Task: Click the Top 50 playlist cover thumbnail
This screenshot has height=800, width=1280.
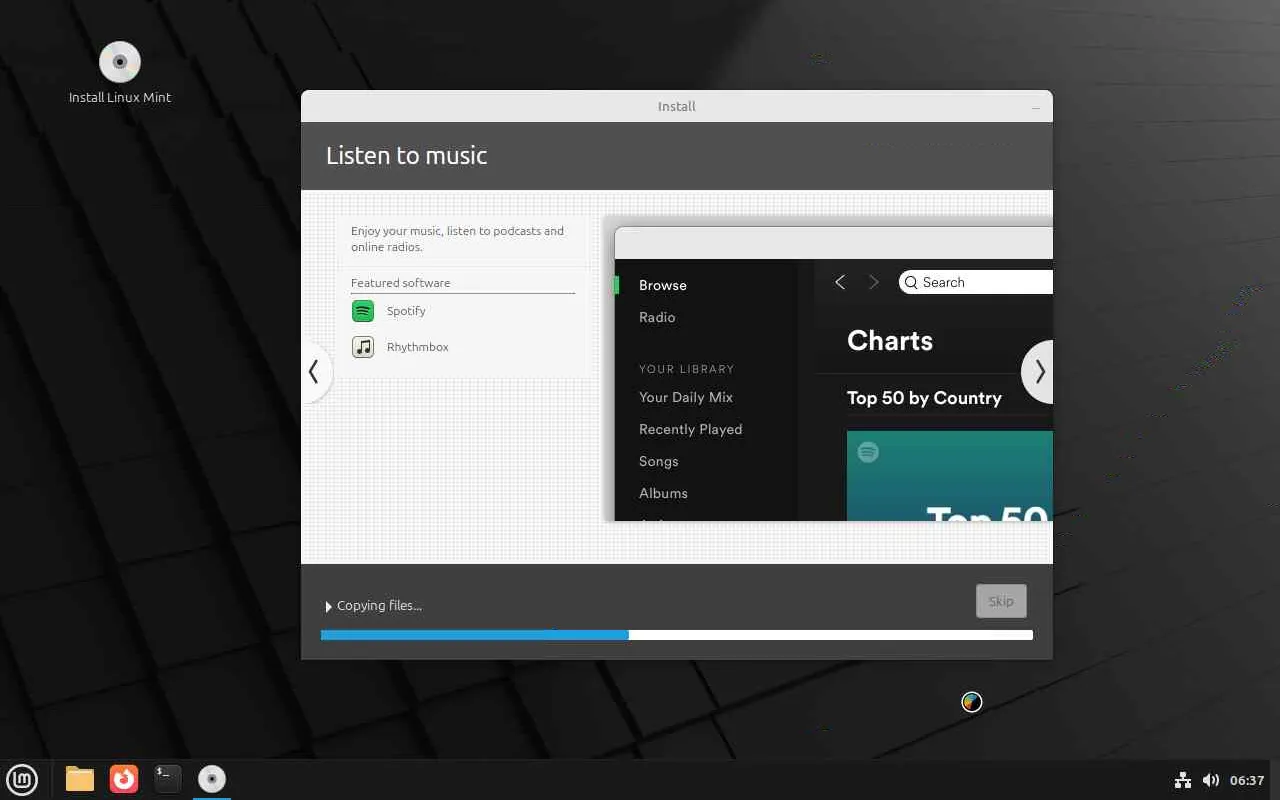Action: click(950, 476)
